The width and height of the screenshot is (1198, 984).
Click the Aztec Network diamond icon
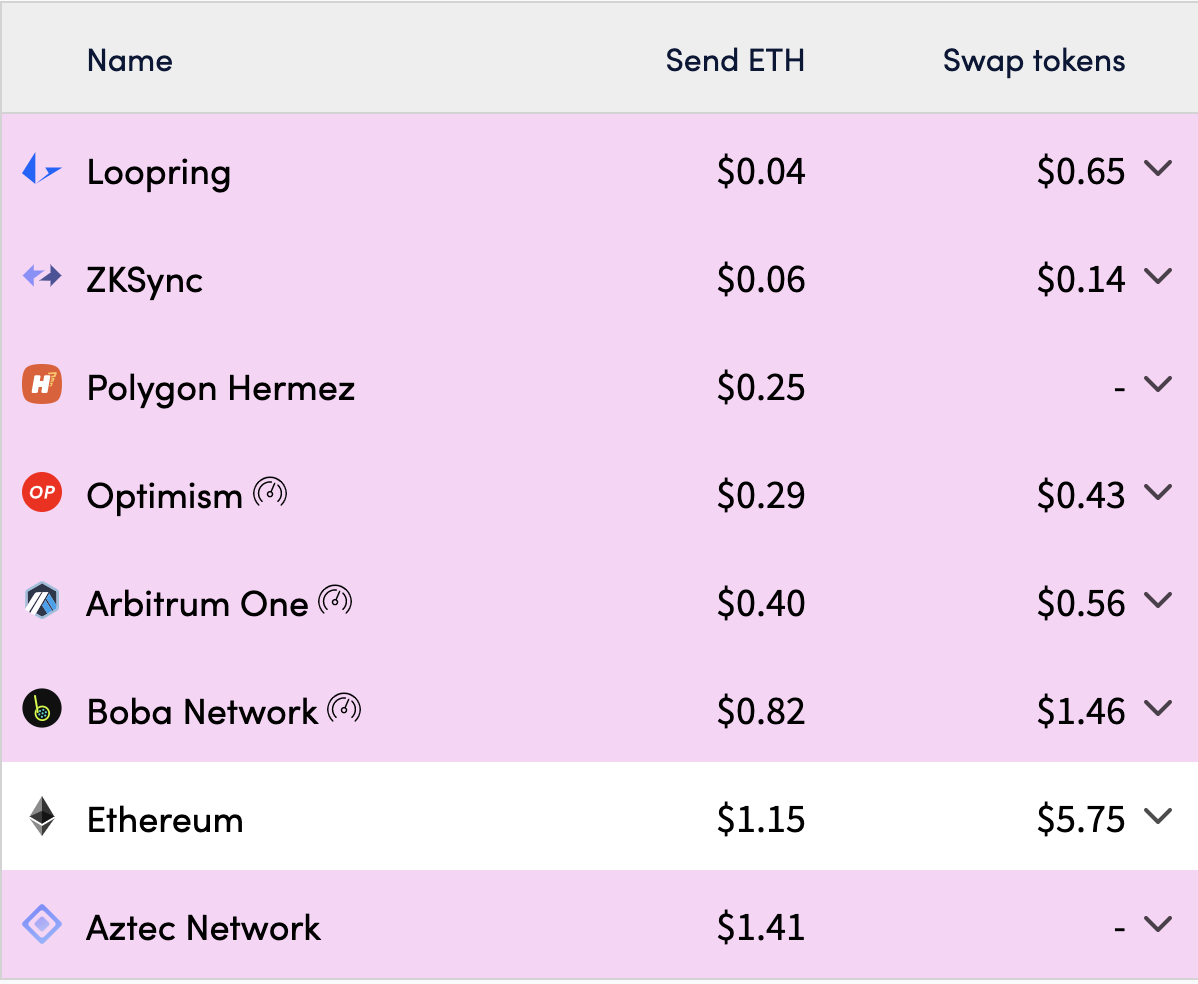click(x=41, y=924)
